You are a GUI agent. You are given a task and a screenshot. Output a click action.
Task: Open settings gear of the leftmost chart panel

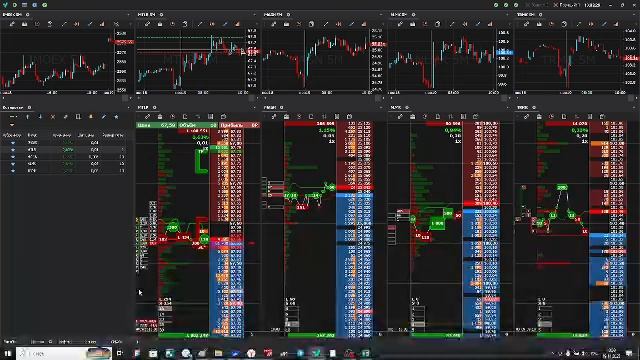28,15
